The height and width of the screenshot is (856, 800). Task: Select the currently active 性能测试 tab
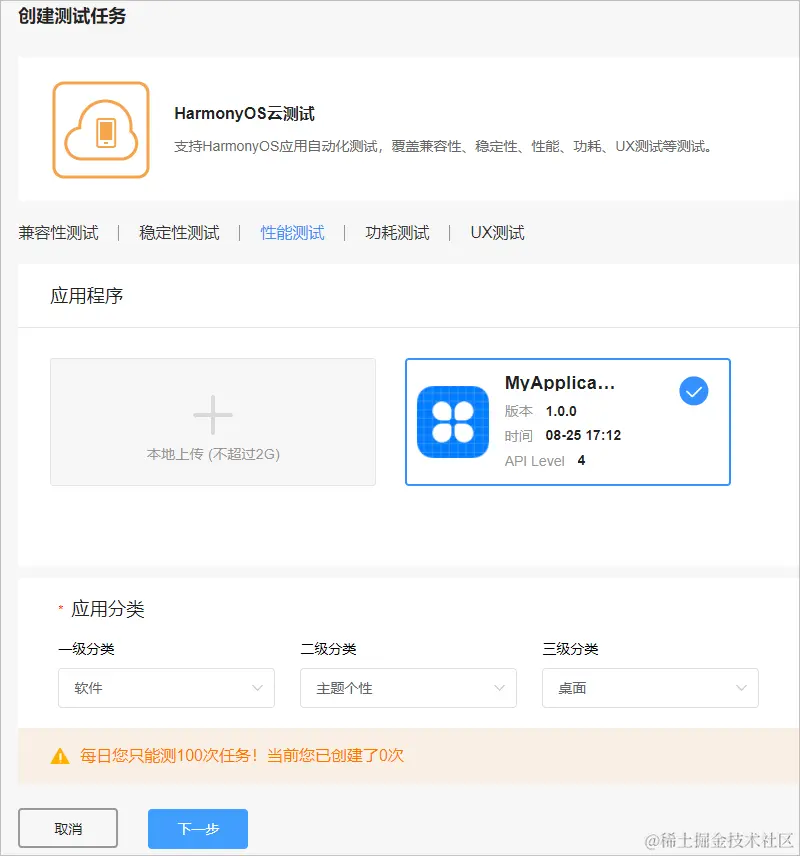pyautogui.click(x=291, y=232)
